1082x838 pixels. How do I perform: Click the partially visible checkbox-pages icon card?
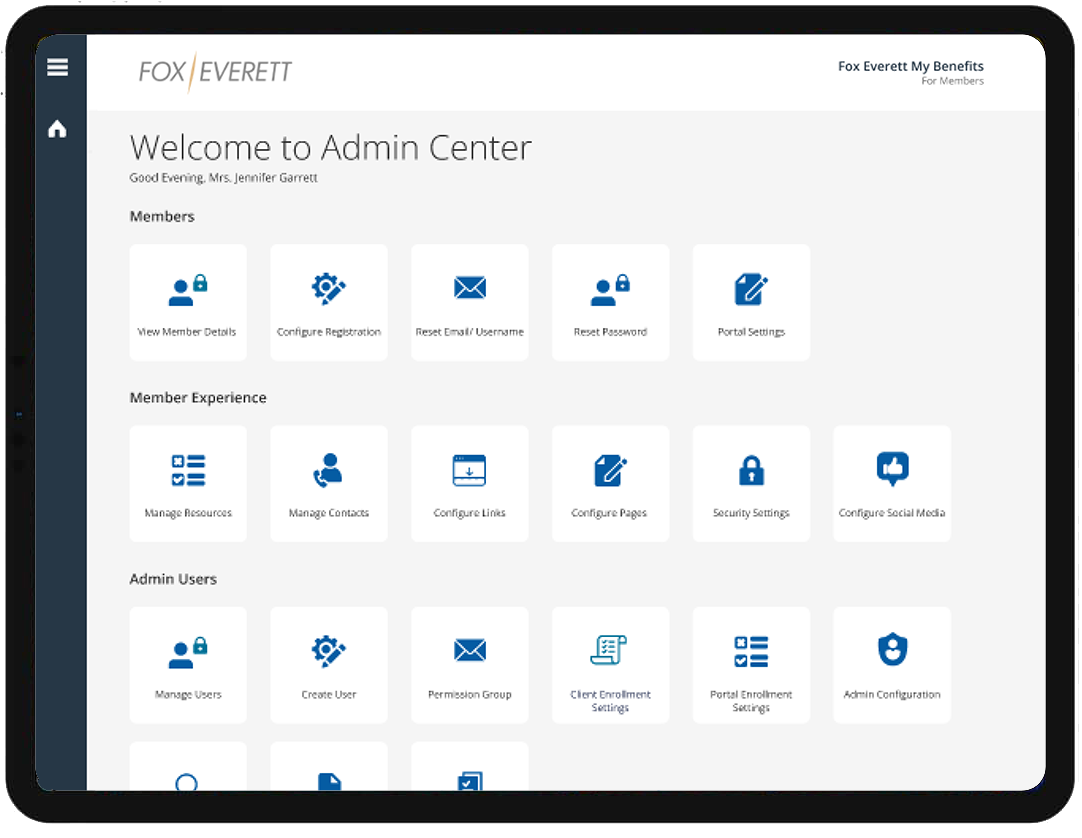470,766
